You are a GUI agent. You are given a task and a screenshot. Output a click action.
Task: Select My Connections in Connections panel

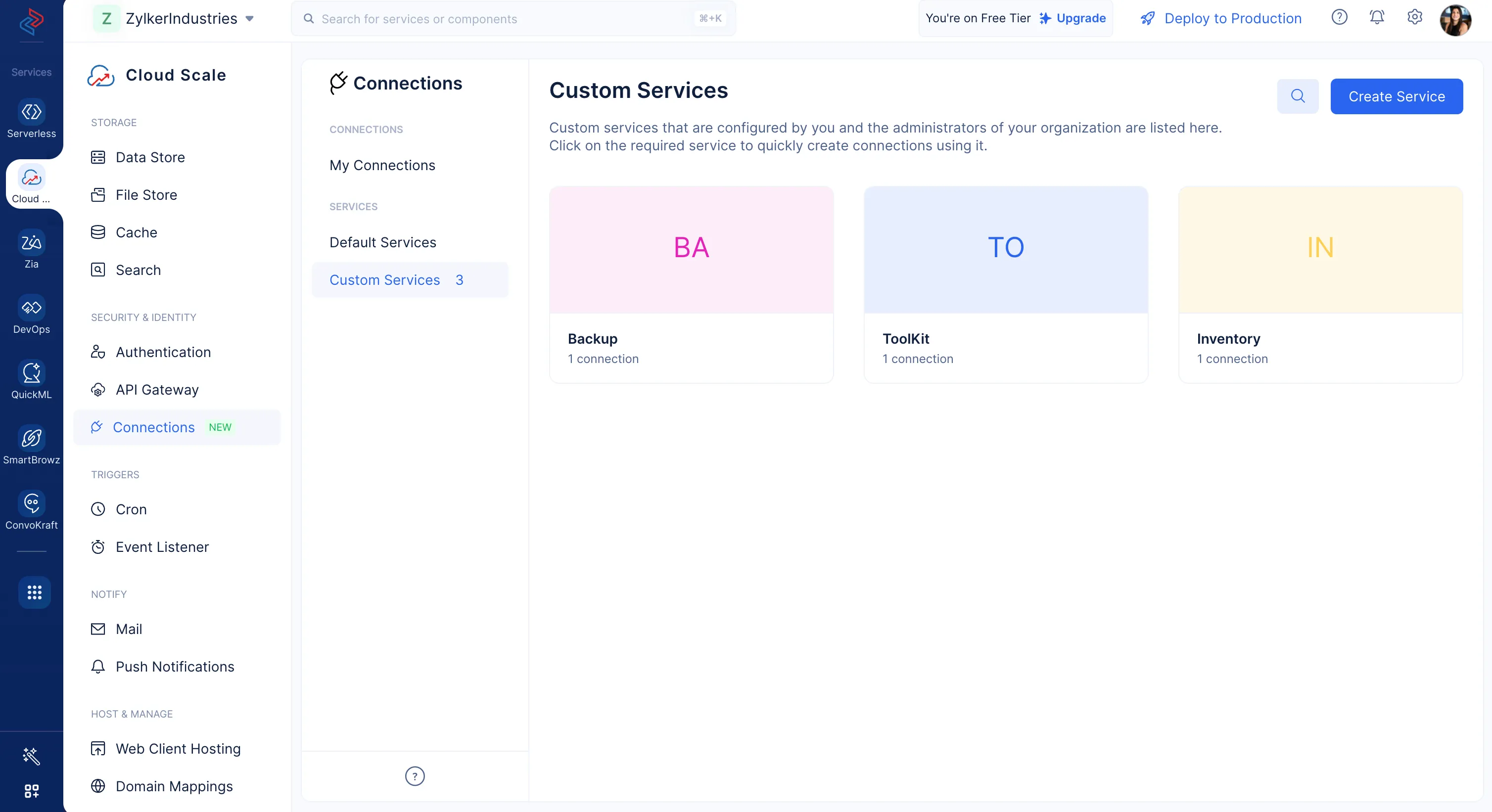coord(382,165)
